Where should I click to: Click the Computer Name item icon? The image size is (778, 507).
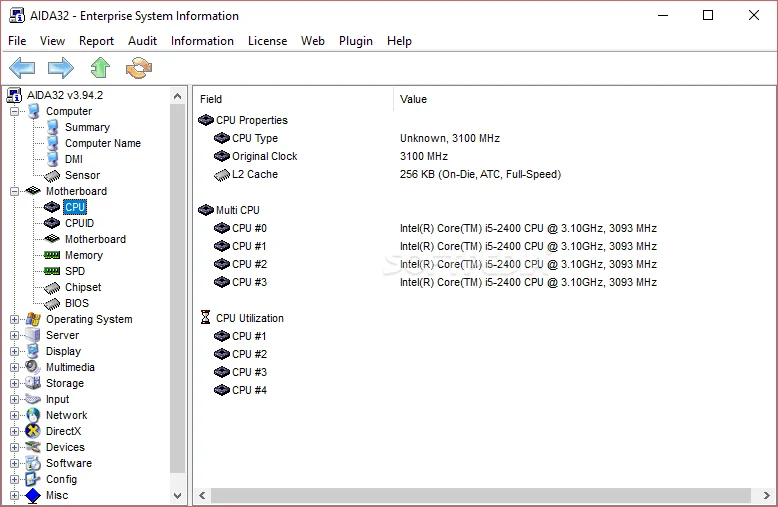pyautogui.click(x=53, y=143)
